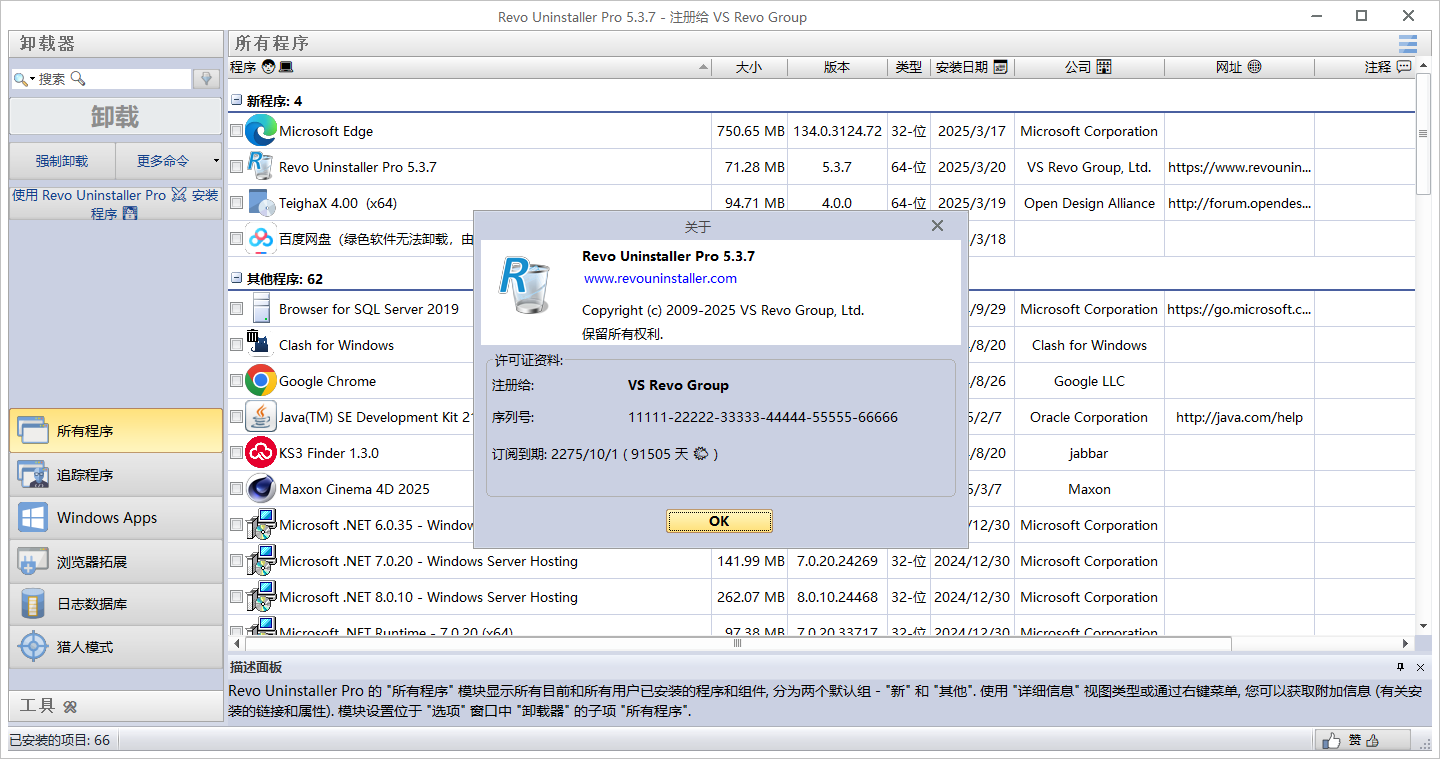Click the TeighaX 4.00 program icon

tap(261, 203)
